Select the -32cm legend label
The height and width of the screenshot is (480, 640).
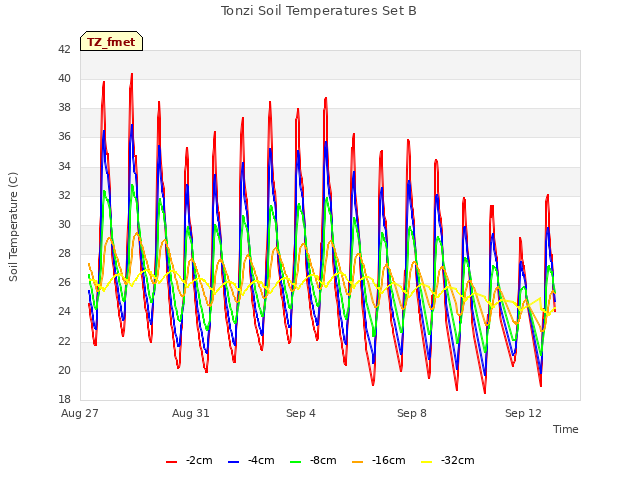458,460
